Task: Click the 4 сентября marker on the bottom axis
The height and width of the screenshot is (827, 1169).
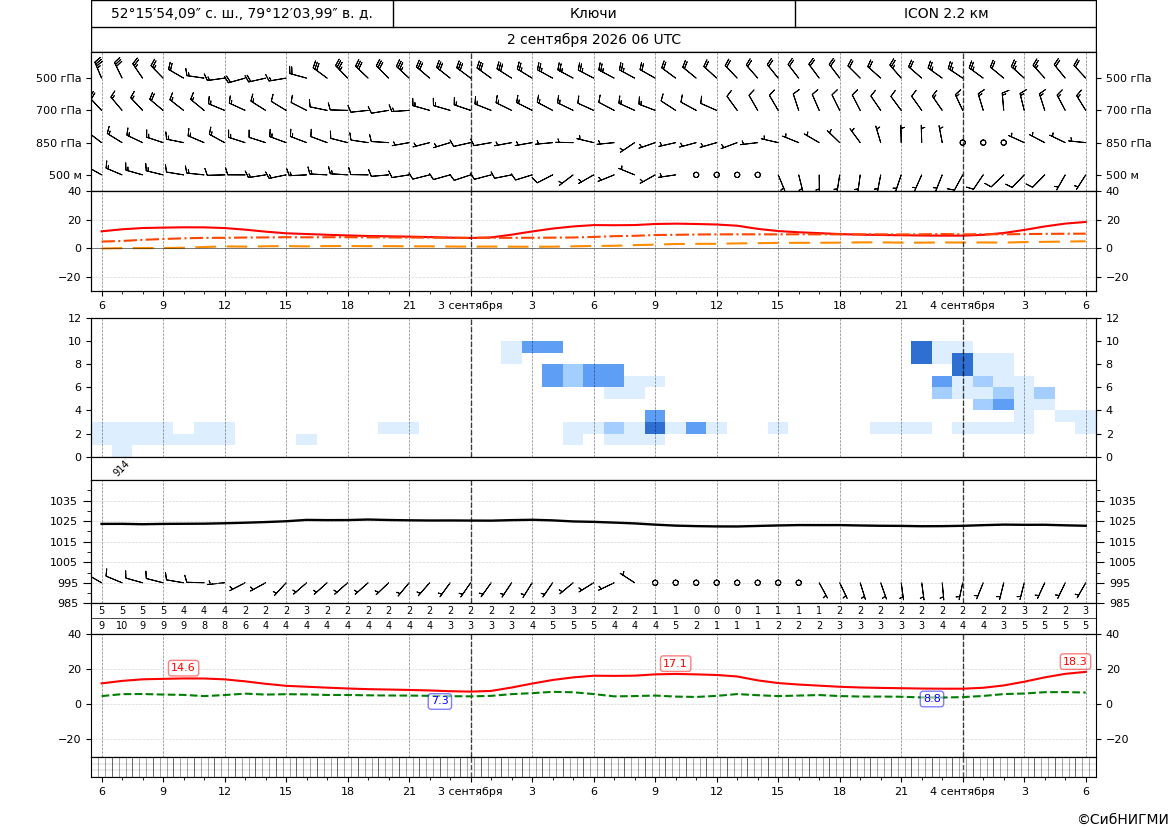Action: tap(962, 791)
